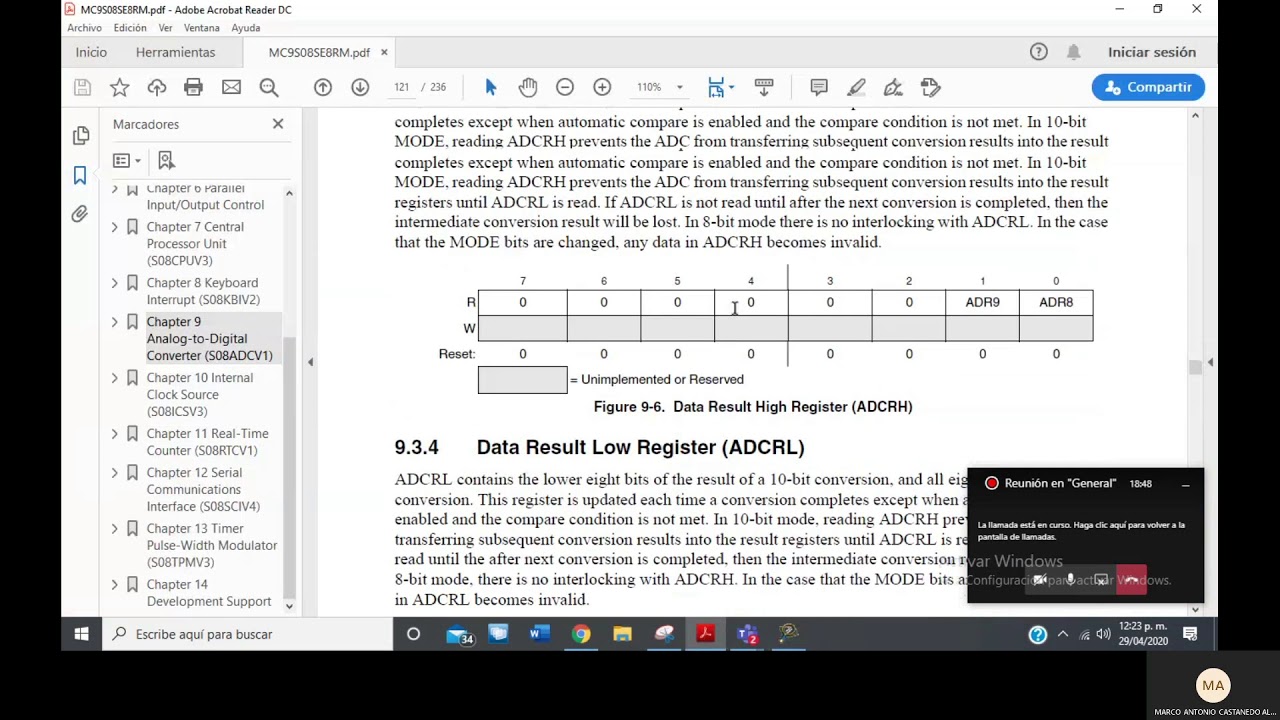
Task: Click Iniciar sesión
Action: [1152, 52]
